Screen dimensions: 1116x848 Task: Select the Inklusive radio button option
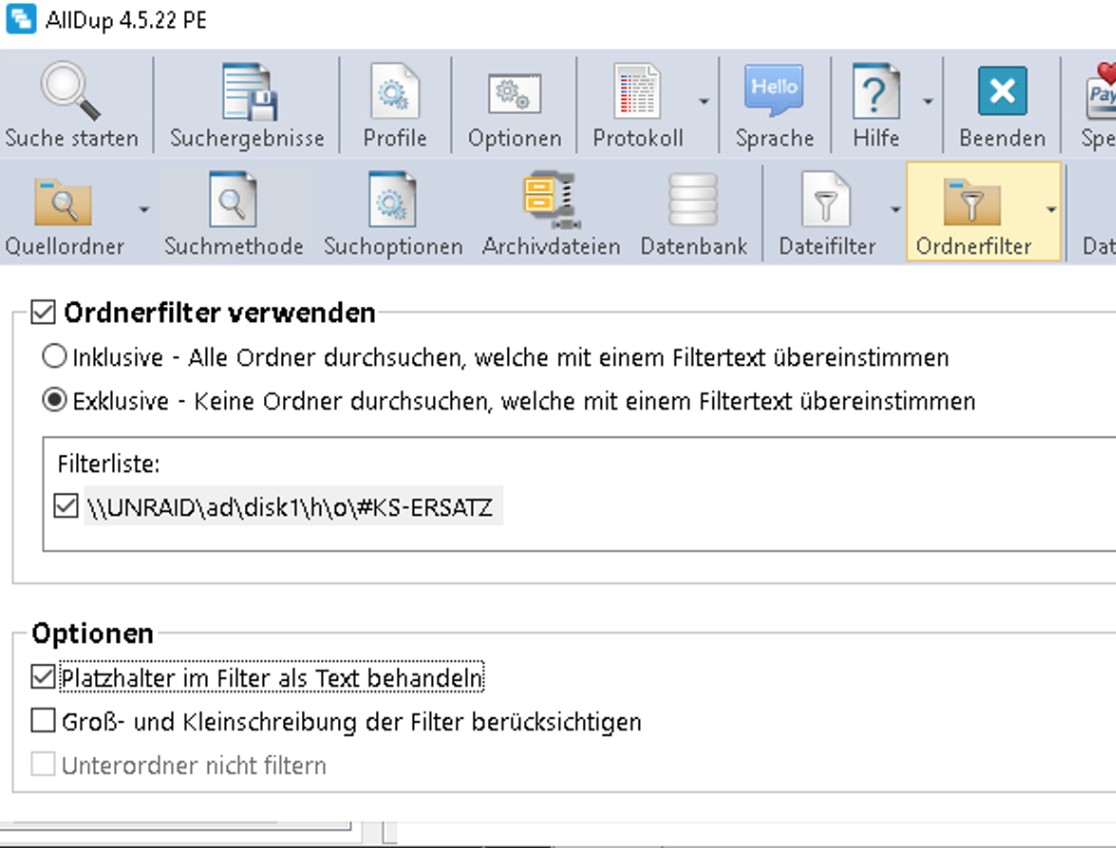(54, 357)
